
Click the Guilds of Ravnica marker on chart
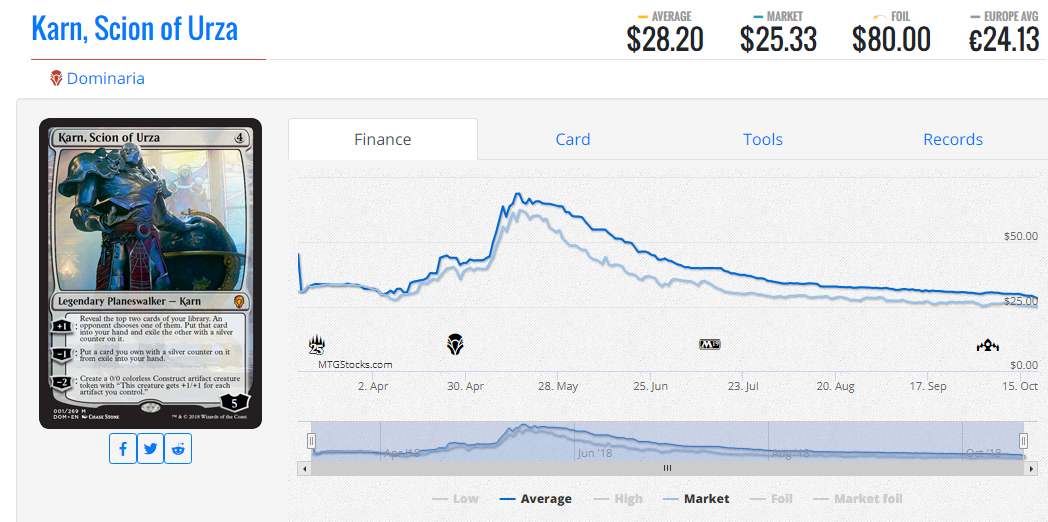pyautogui.click(x=987, y=346)
